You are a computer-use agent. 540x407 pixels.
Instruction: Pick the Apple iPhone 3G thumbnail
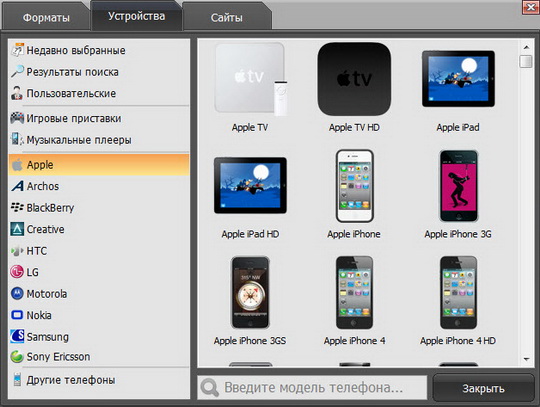point(458,186)
